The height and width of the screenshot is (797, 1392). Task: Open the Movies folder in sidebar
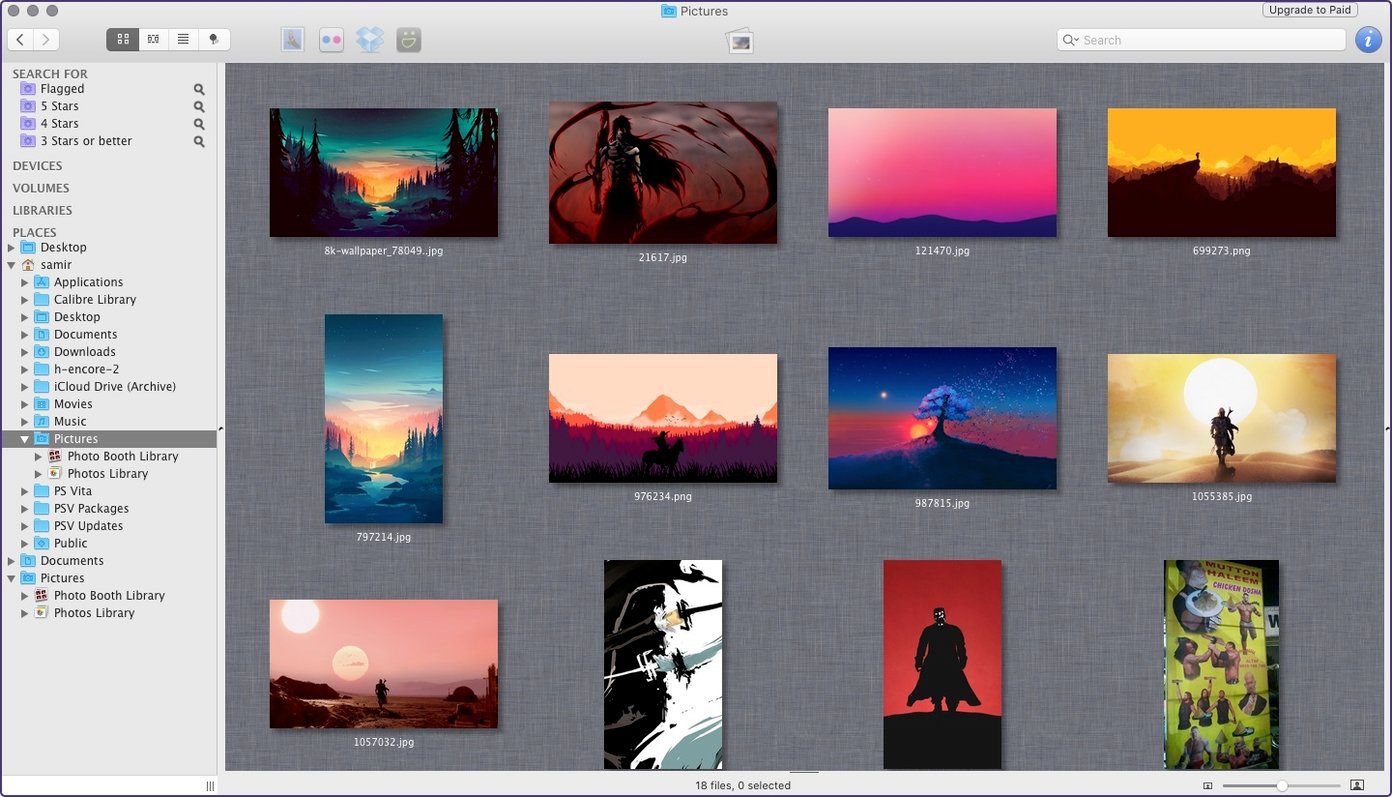pos(73,404)
